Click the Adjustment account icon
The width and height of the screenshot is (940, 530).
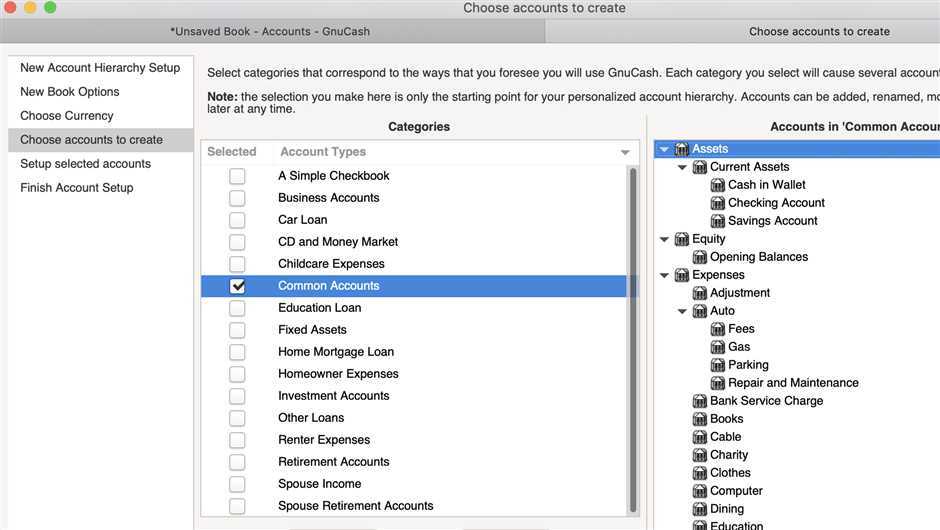700,293
